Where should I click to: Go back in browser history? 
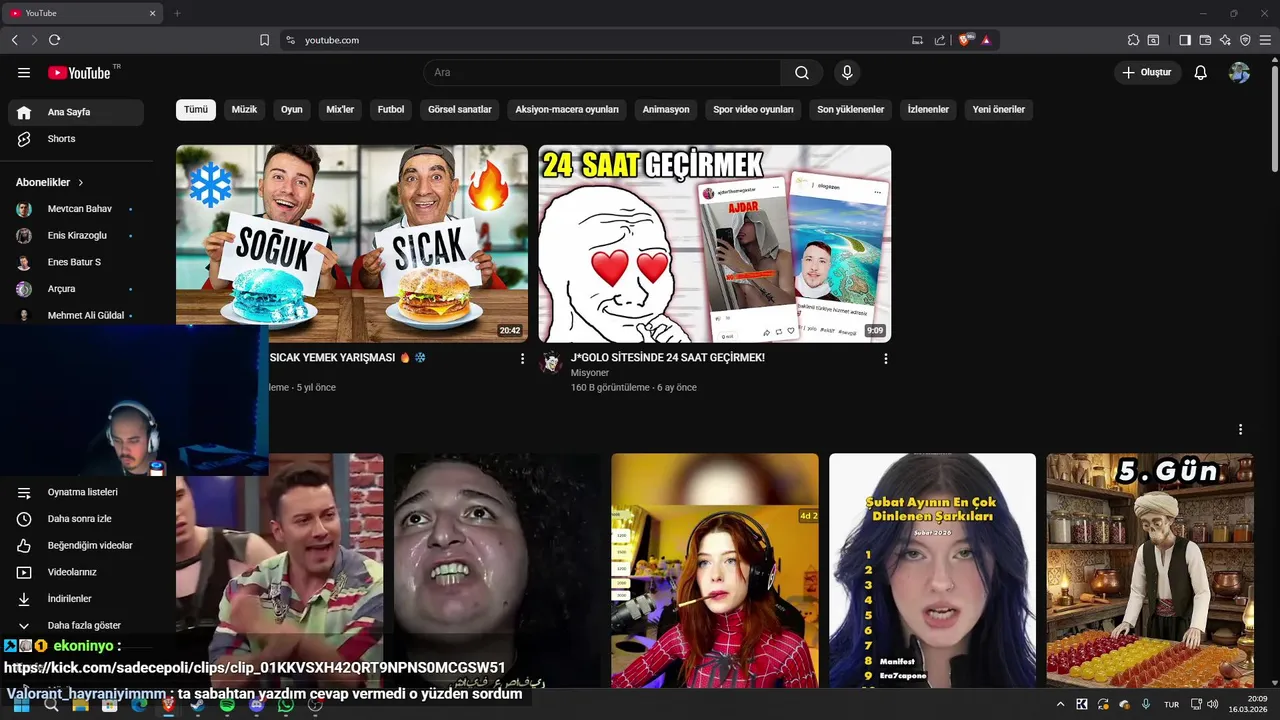(x=14, y=40)
